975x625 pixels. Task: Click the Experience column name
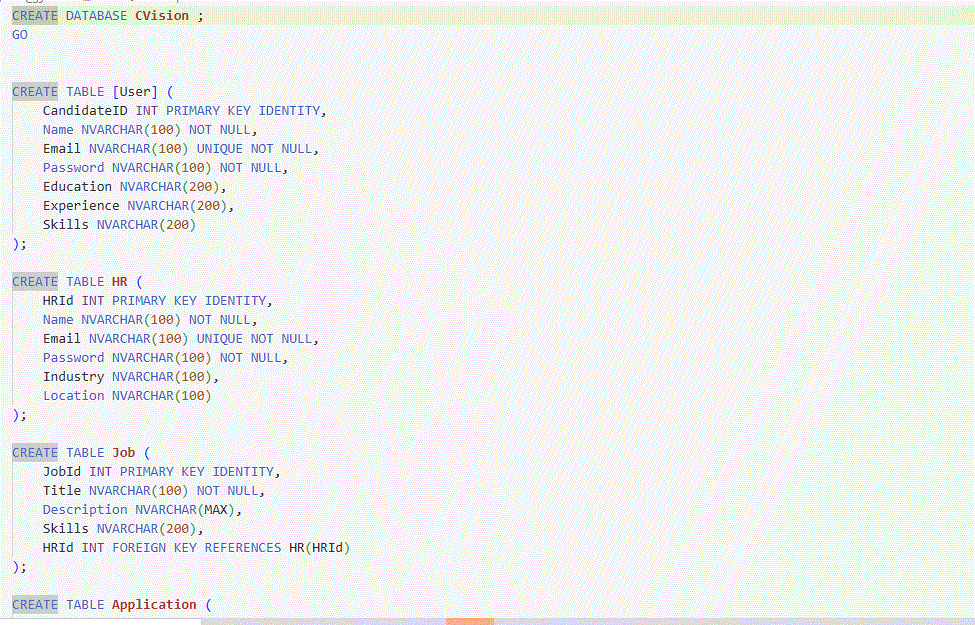(81, 206)
